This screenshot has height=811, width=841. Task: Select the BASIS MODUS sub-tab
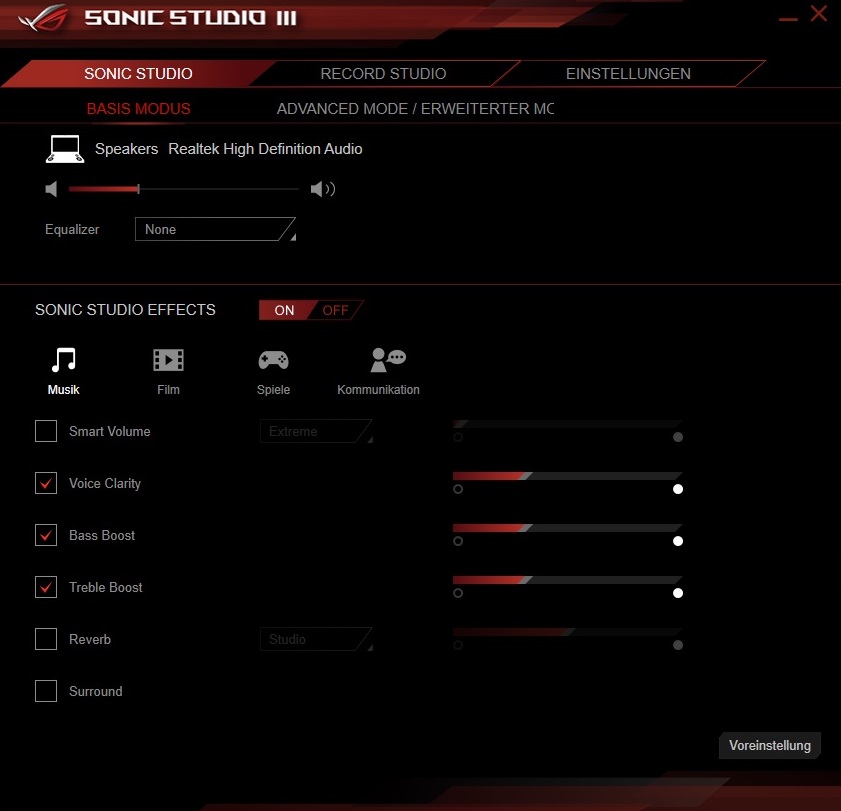point(138,109)
